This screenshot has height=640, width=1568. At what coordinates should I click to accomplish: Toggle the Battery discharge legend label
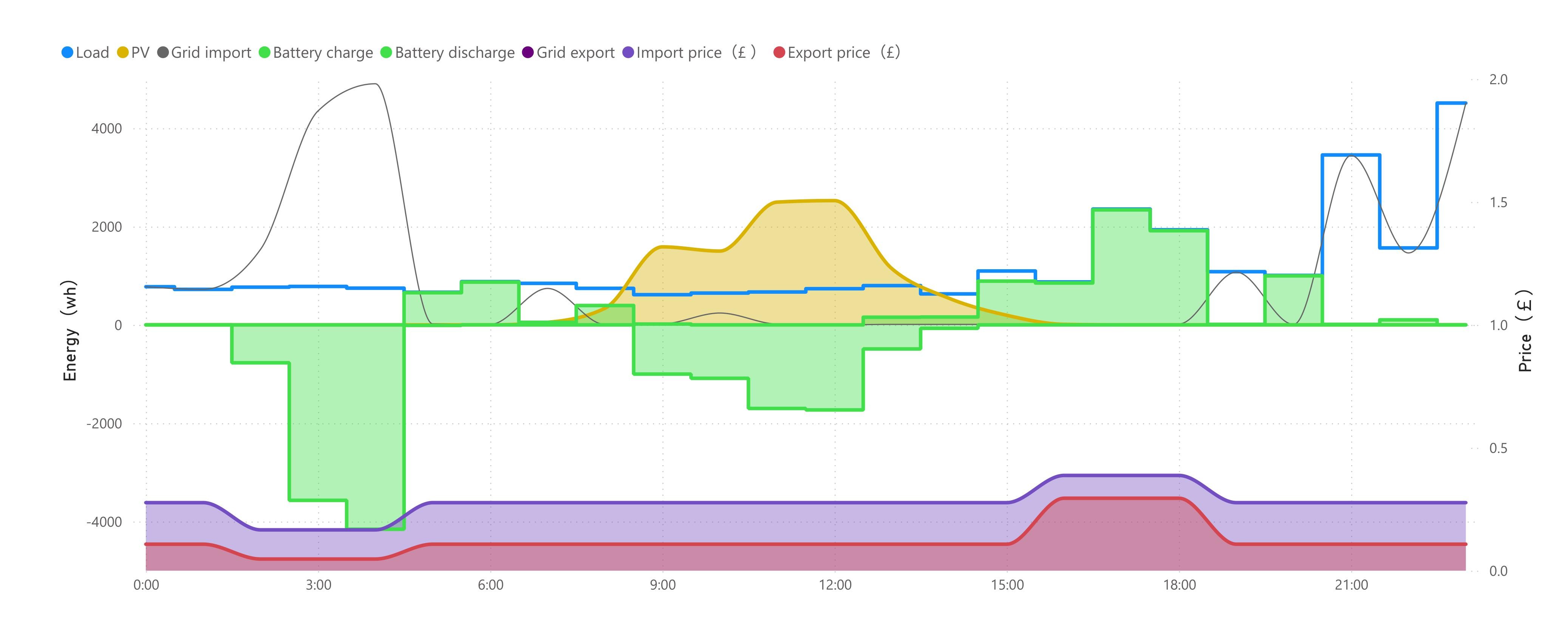[x=455, y=53]
